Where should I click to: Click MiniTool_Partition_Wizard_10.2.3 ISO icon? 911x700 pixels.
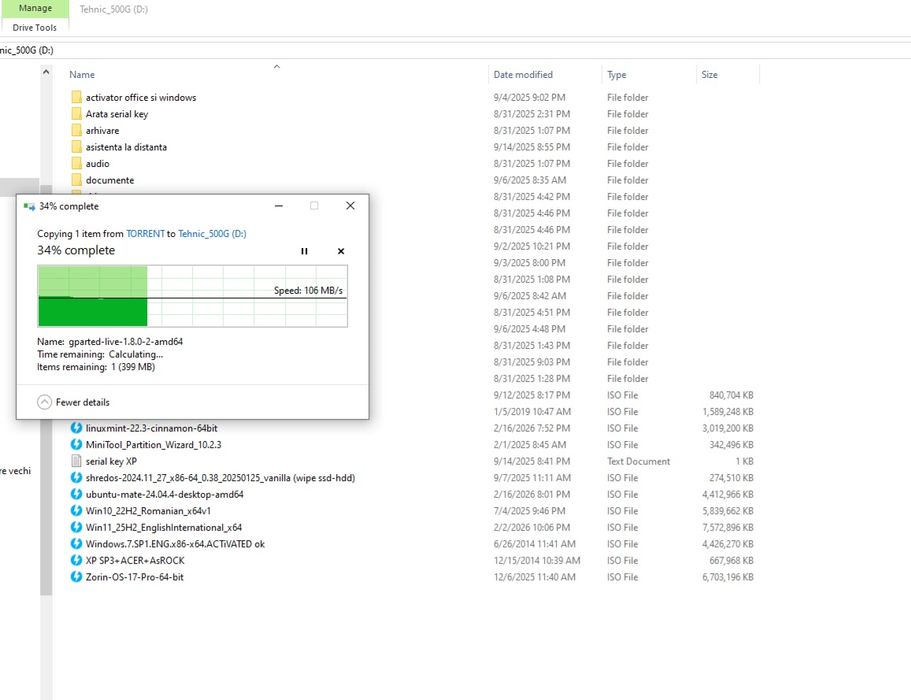76,444
